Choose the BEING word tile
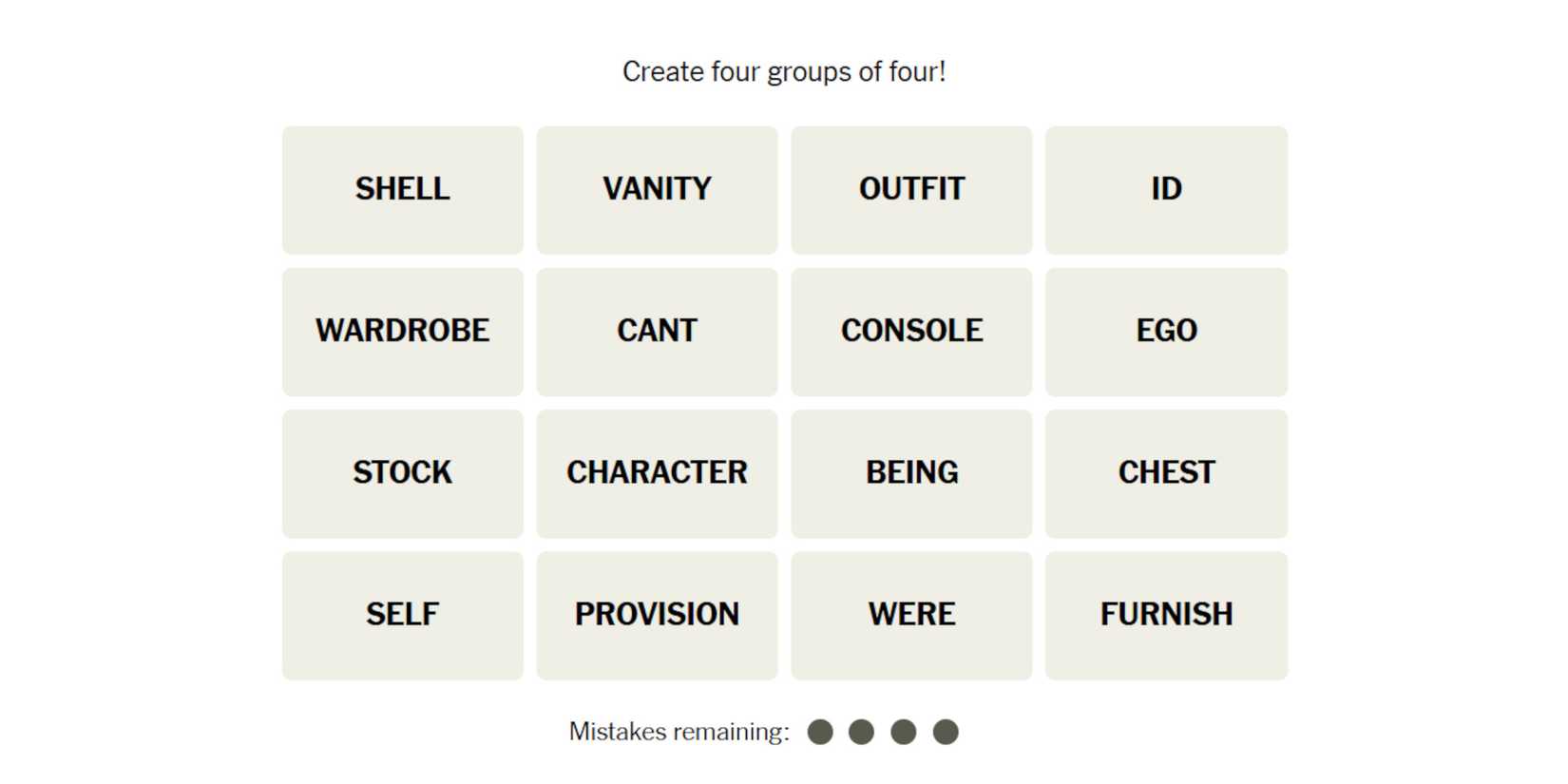 coord(911,473)
